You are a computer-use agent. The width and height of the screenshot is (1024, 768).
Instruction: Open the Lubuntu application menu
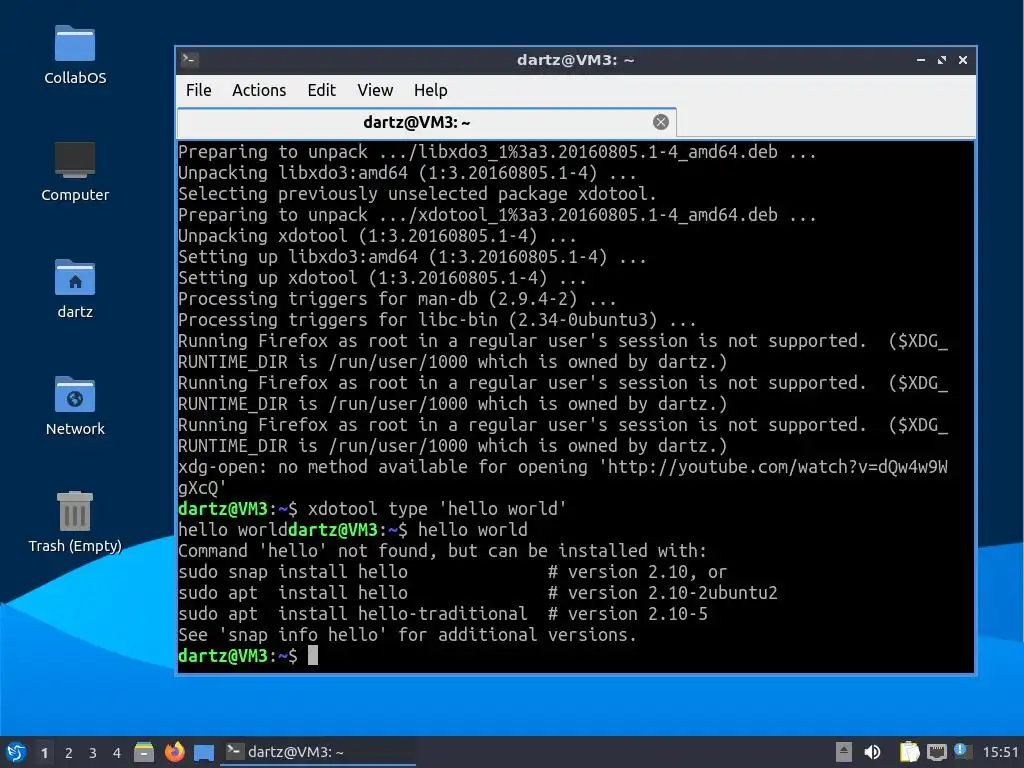(x=16, y=752)
